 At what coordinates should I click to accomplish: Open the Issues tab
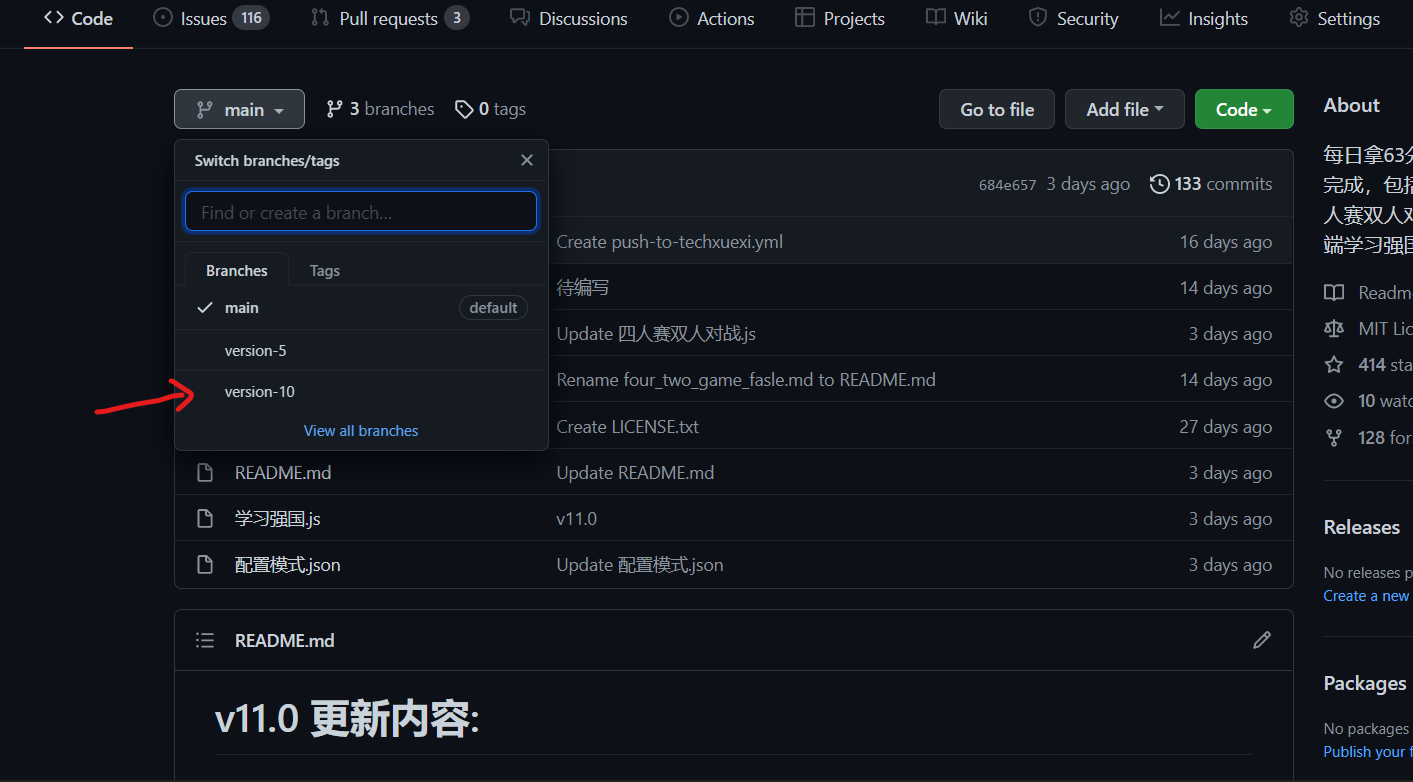point(211,18)
